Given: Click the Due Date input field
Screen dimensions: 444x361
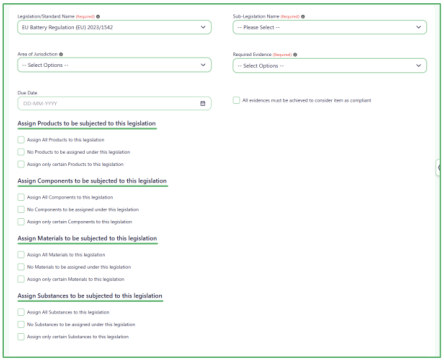Looking at the screenshot, I should [114, 104].
